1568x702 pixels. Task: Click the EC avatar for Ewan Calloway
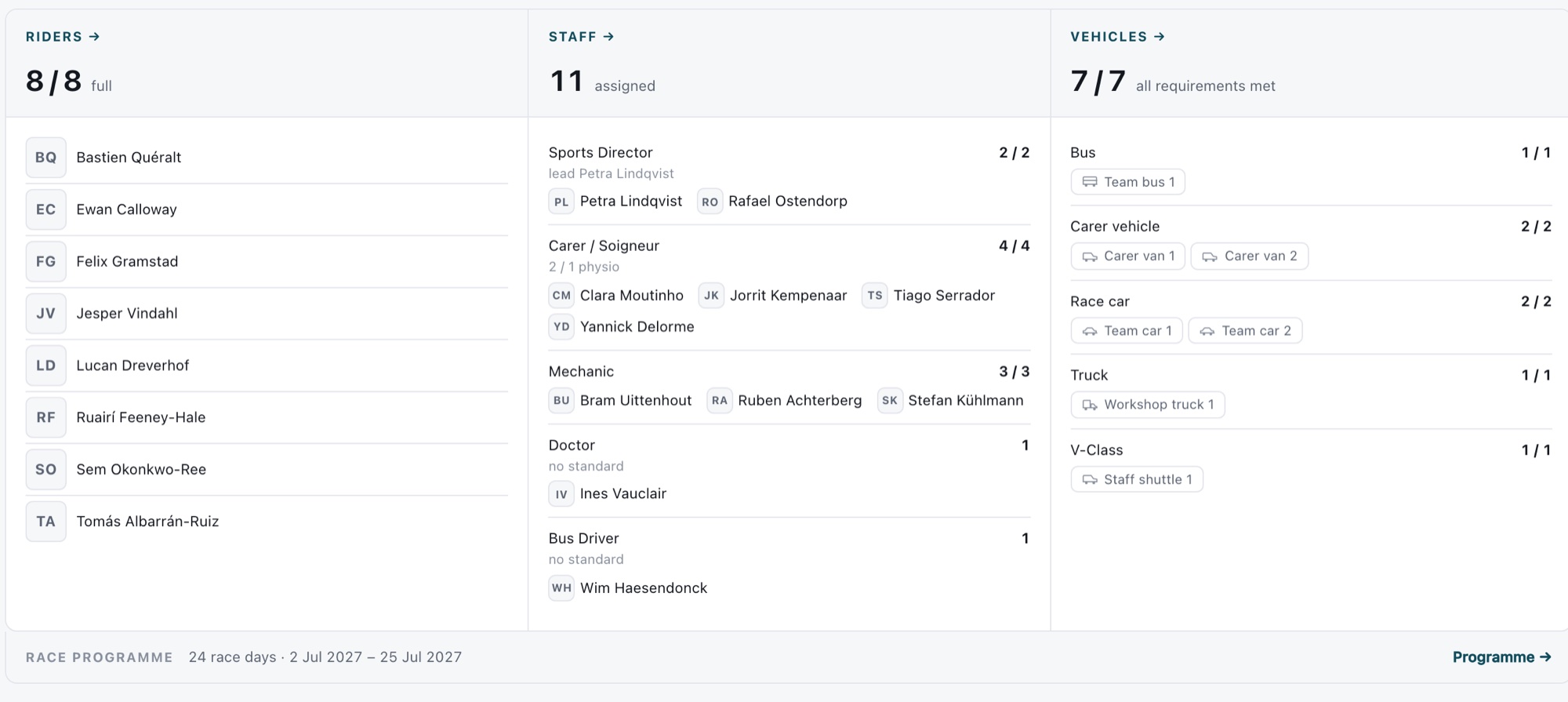[45, 209]
